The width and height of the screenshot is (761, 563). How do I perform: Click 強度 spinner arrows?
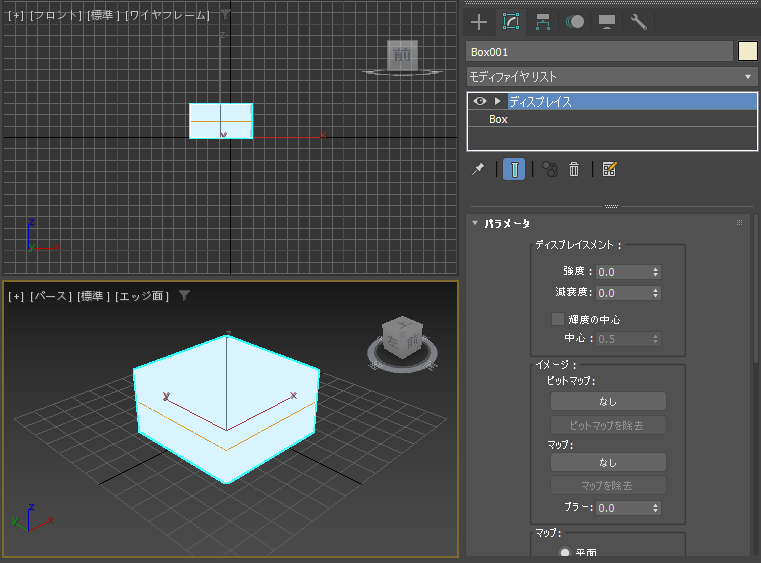click(x=656, y=272)
